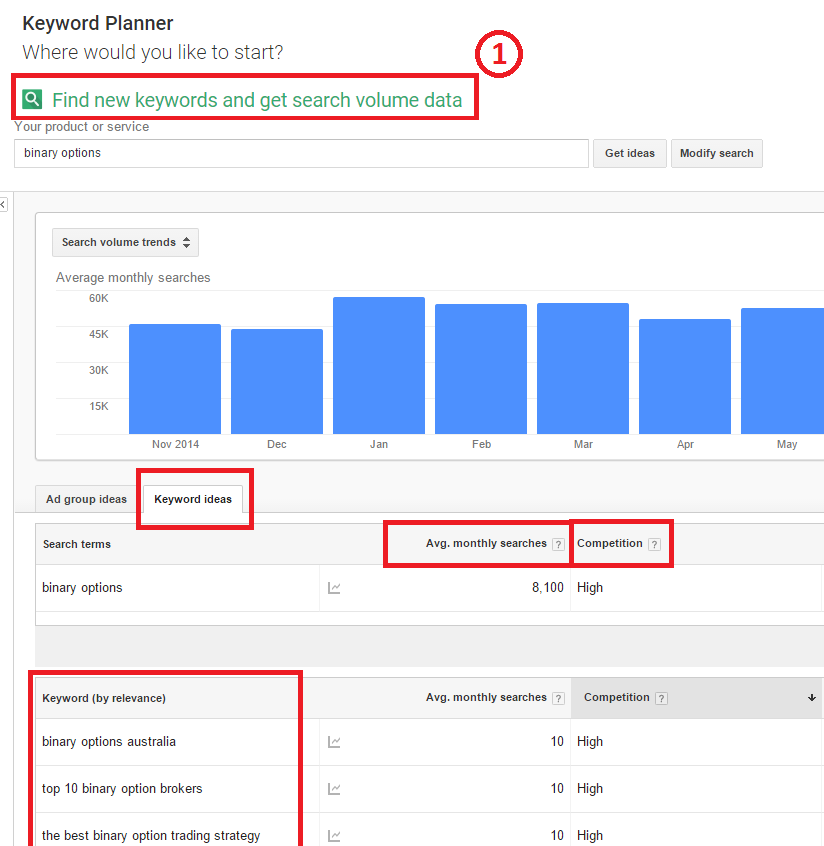Focus the product or service input field
824x846 pixels.
[301, 153]
